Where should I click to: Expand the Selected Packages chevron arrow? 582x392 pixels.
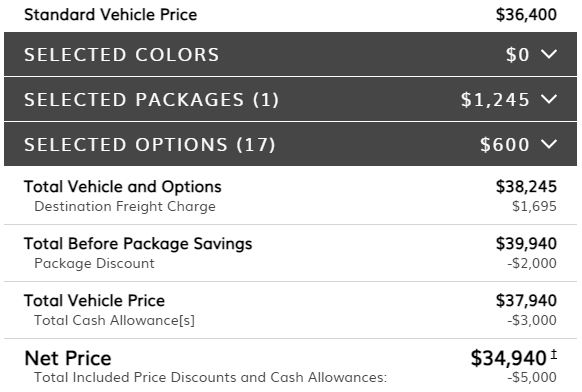pos(549,99)
